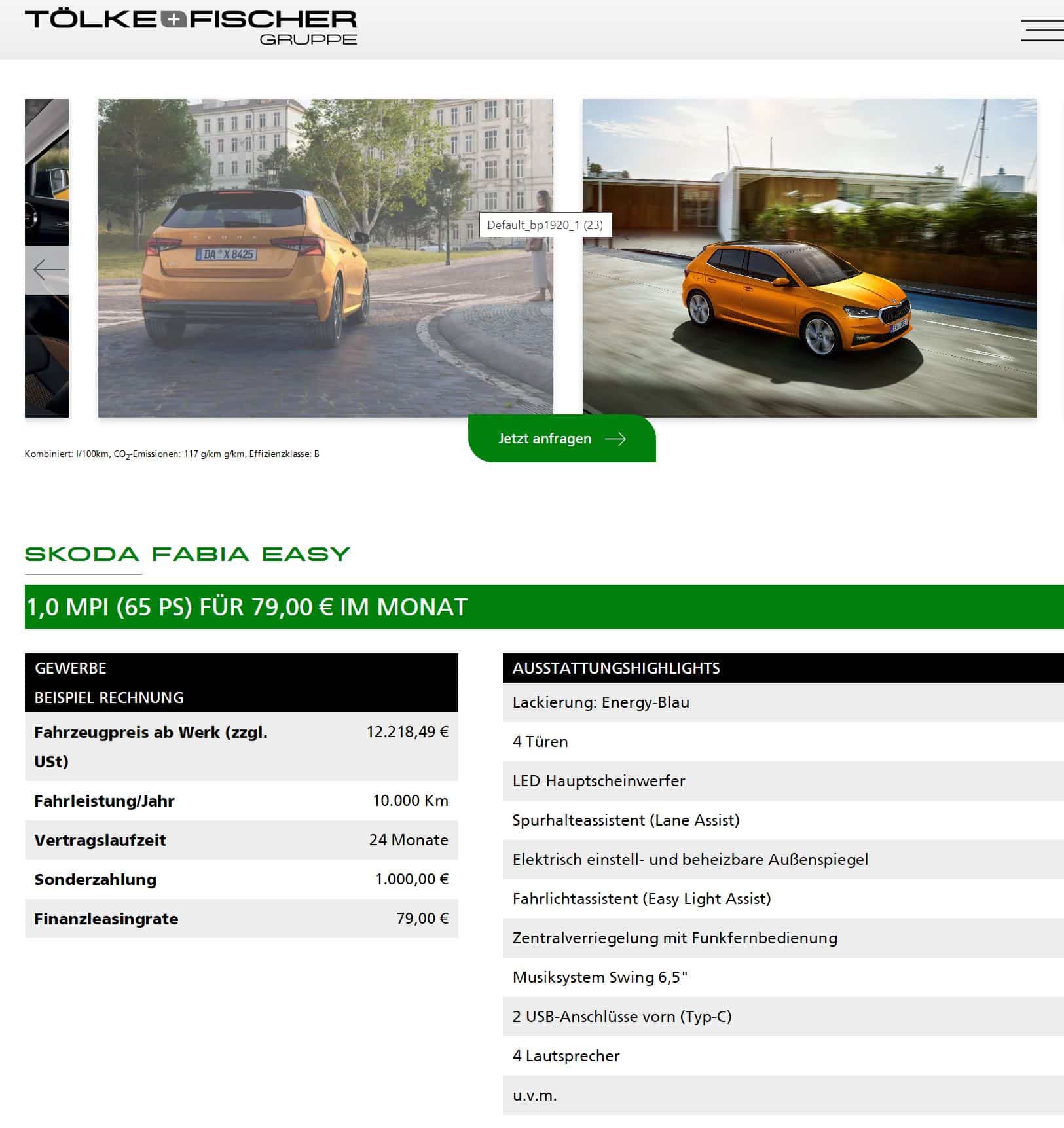Click the 10.000 Km value
The width and height of the screenshot is (1064, 1128).
tap(411, 801)
